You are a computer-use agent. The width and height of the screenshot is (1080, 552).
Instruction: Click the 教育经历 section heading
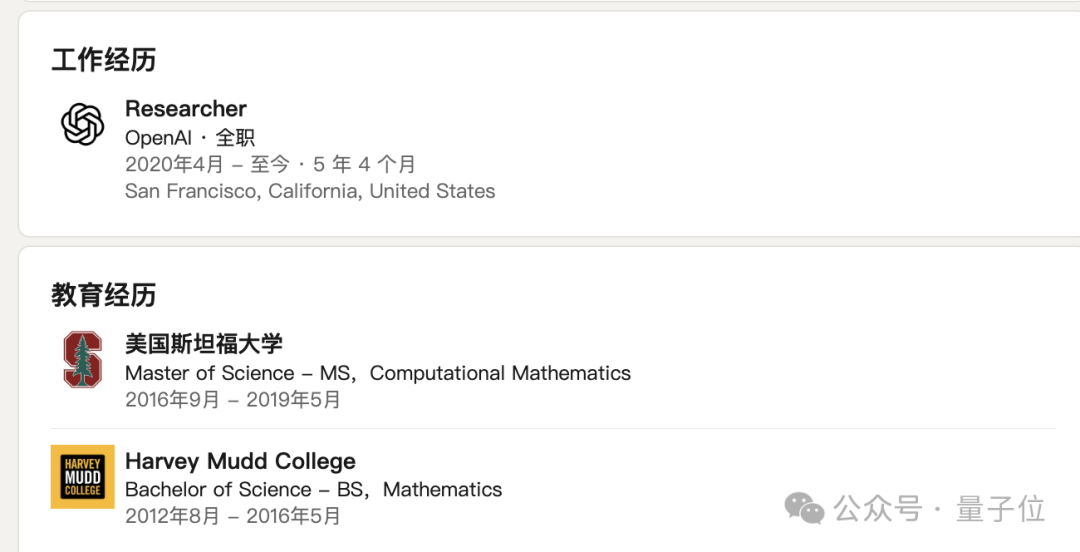tap(104, 295)
